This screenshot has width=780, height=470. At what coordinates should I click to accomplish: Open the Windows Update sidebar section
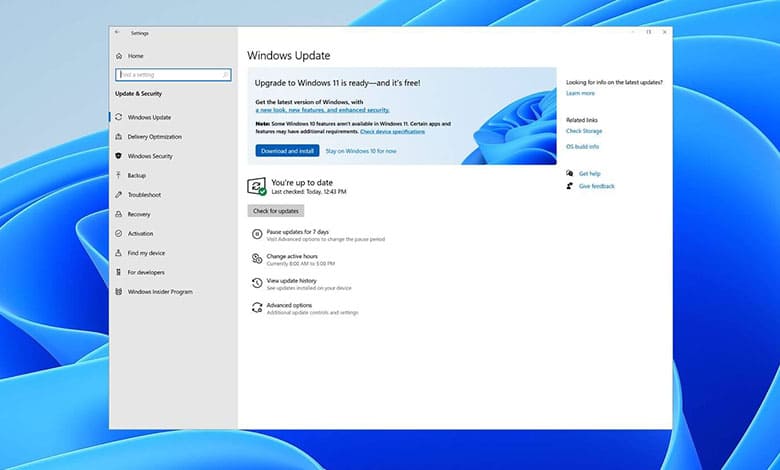point(173,117)
